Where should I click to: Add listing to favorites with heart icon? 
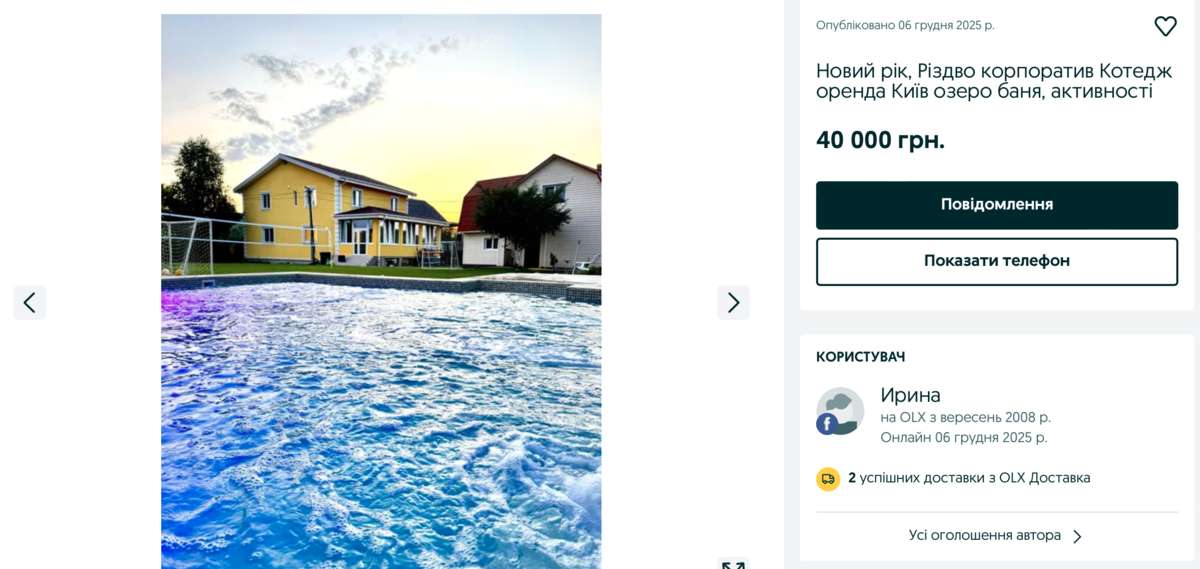1165,26
